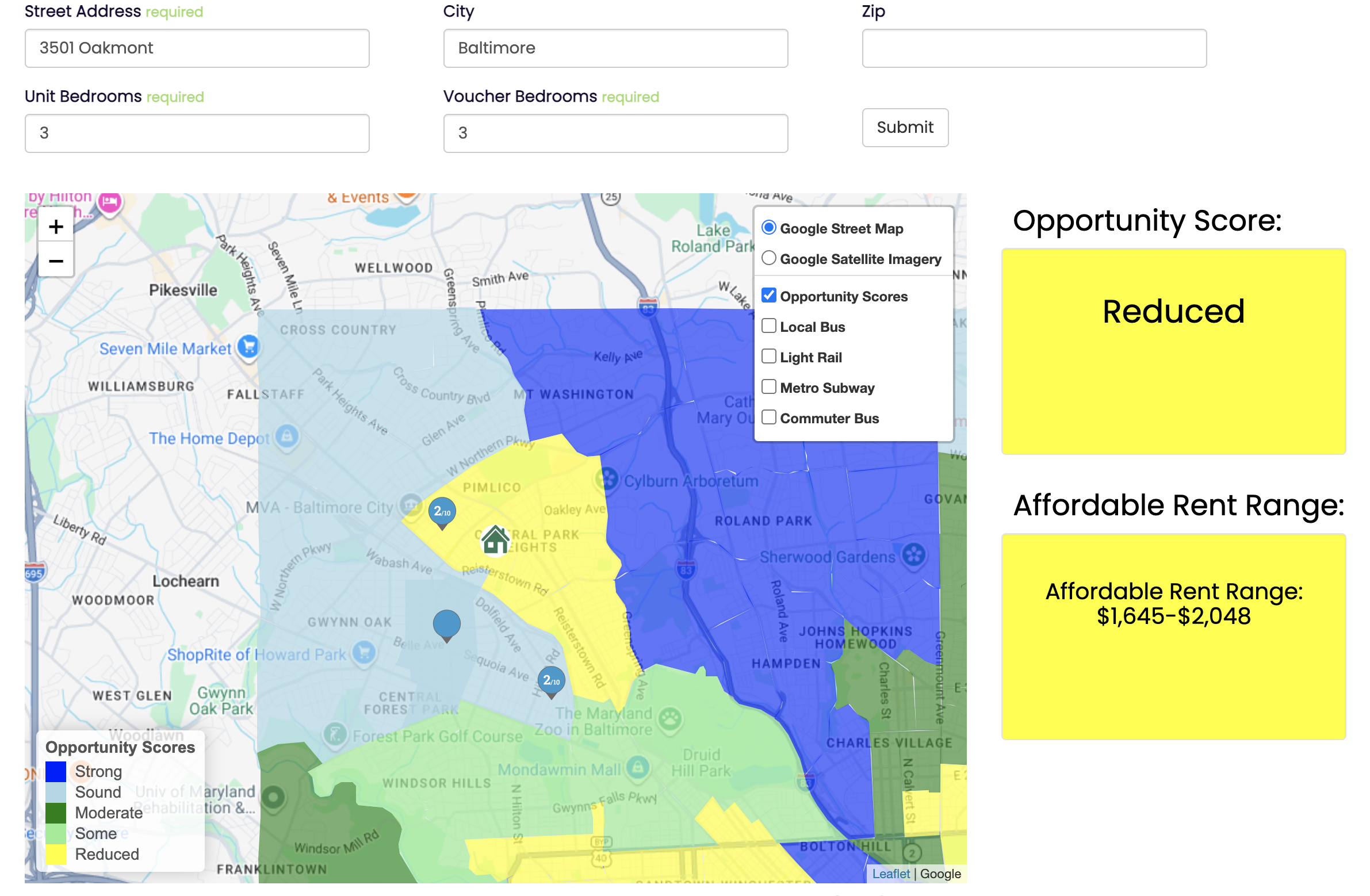Enable the Metro Subway overlay

[x=768, y=387]
